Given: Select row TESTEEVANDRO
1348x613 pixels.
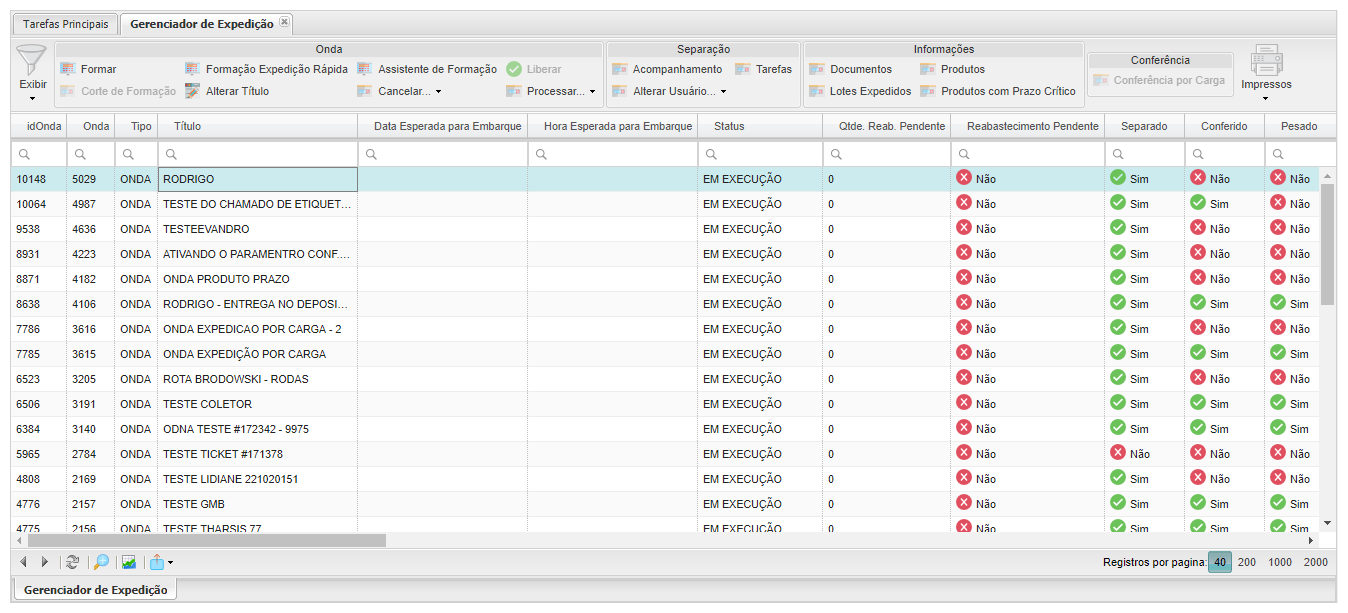Looking at the screenshot, I should click(665, 229).
